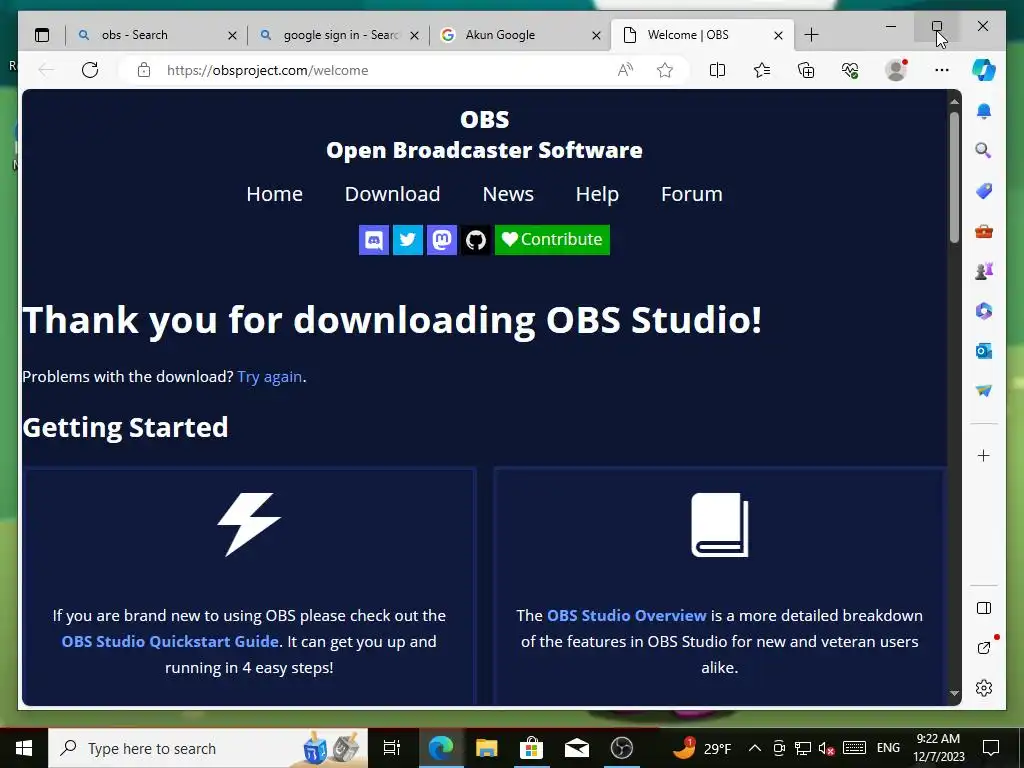
Task: Open sidebar Microsoft 365 icon
Action: coord(984,311)
